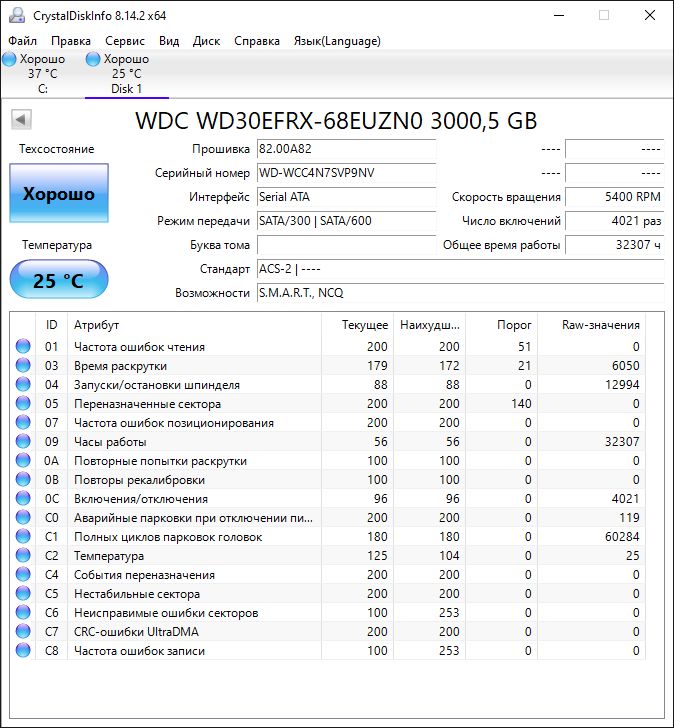Select the Disk 1 tab at 25 °C
The image size is (674, 728).
pyautogui.click(x=126, y=73)
